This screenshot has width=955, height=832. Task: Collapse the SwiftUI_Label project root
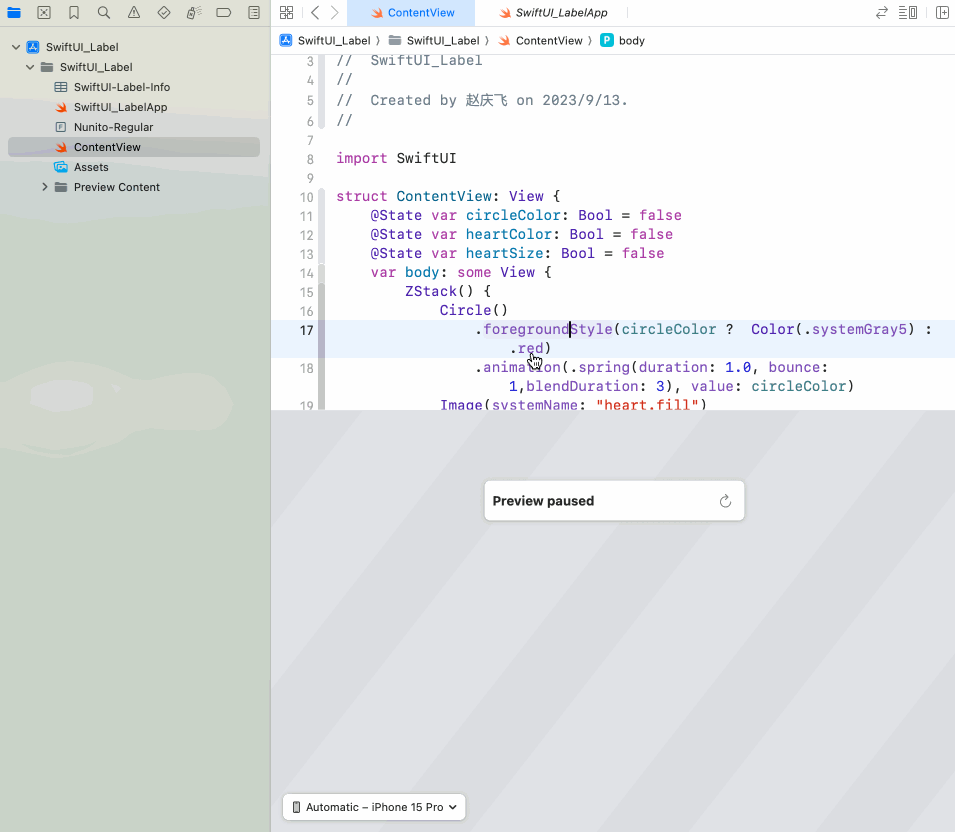[16, 47]
